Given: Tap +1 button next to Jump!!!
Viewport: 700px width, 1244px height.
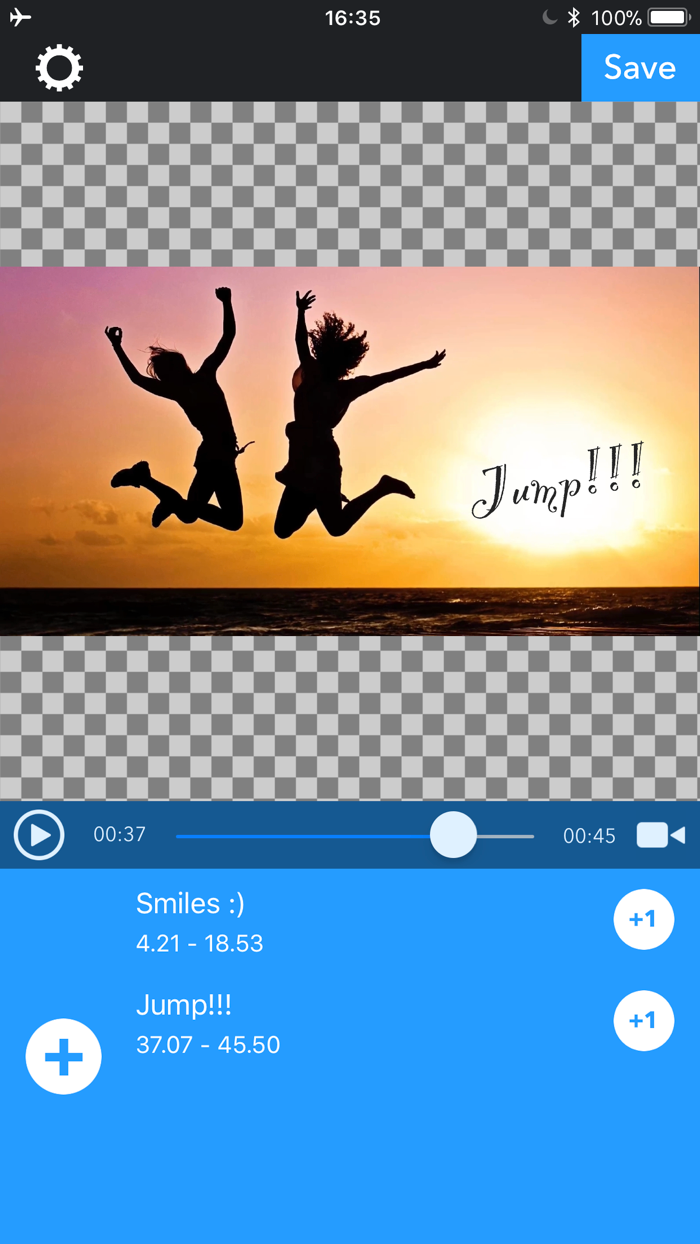Looking at the screenshot, I should [x=643, y=1020].
